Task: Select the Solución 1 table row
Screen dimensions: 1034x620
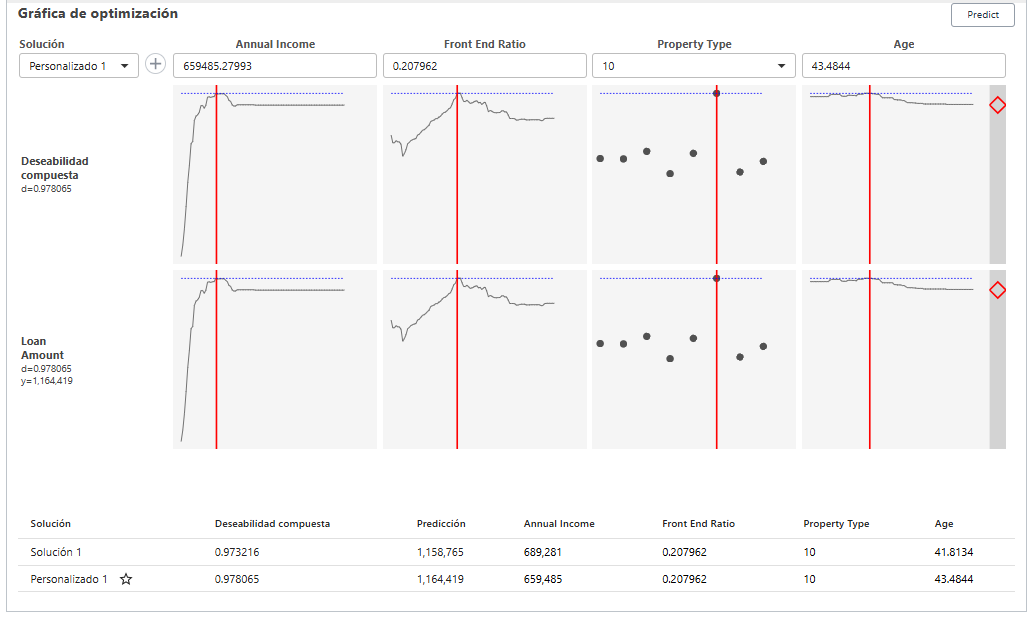Action: coord(300,552)
